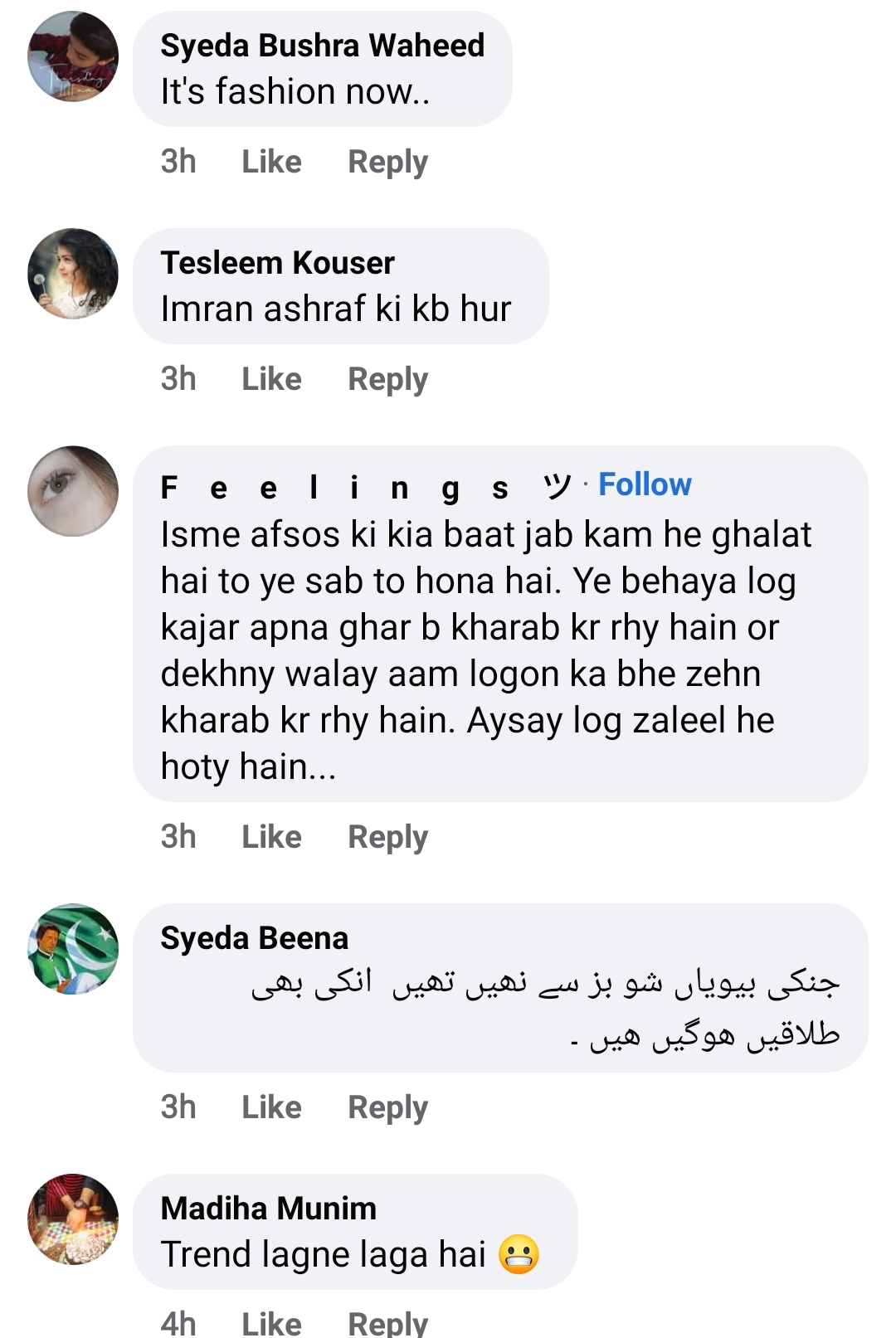Screen dimensions: 896x1338
Task: Open Syeda Bushra Waheed's profile name
Action: pyautogui.click(x=324, y=46)
